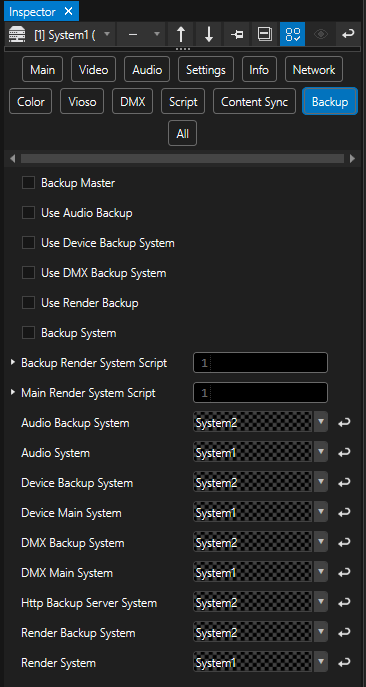Click the right arrow of horizontal scrollbar
Screen dimensions: 366x687
coord(353,159)
